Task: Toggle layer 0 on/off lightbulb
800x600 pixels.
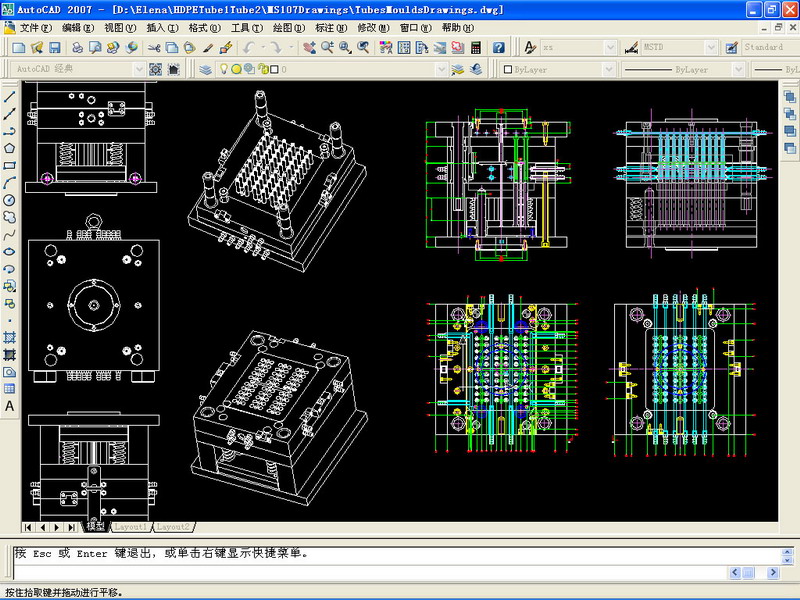Action: coord(225,69)
